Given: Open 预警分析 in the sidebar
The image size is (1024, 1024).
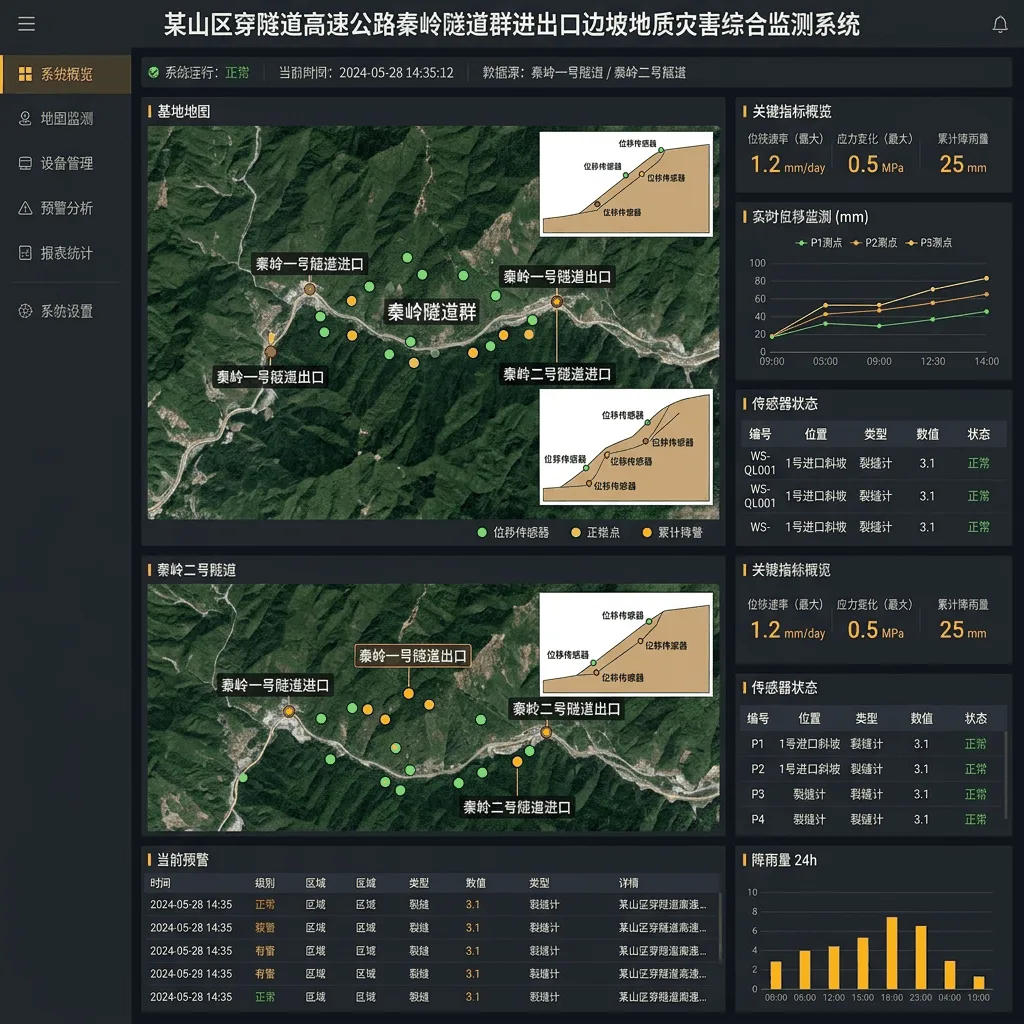Looking at the screenshot, I should coord(65,208).
